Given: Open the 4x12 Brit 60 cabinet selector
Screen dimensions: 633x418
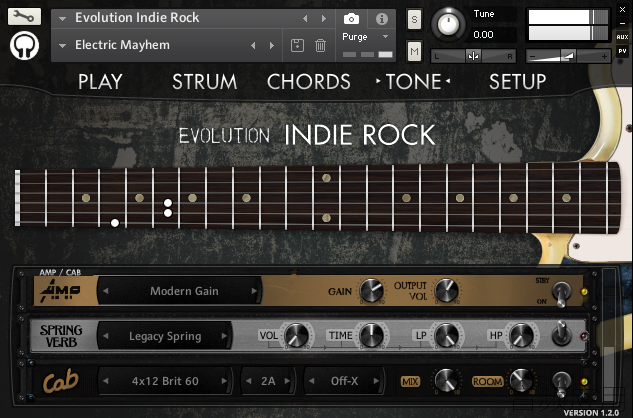Looking at the screenshot, I should [165, 381].
